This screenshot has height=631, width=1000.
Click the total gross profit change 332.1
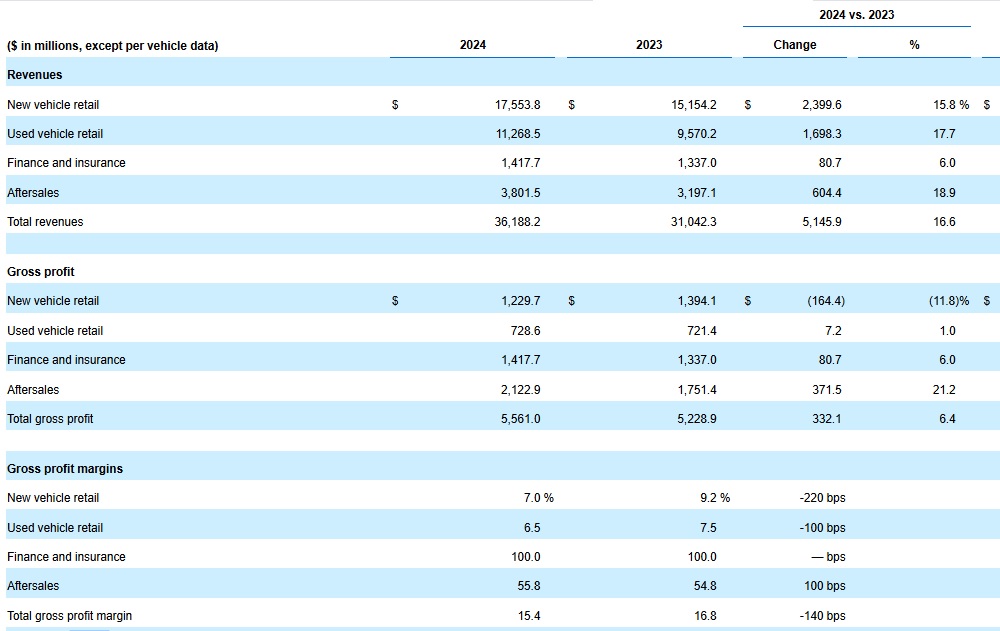(x=827, y=419)
